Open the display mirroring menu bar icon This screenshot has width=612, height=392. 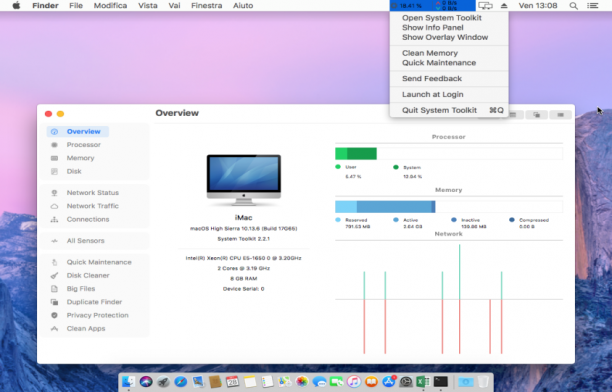point(486,5)
